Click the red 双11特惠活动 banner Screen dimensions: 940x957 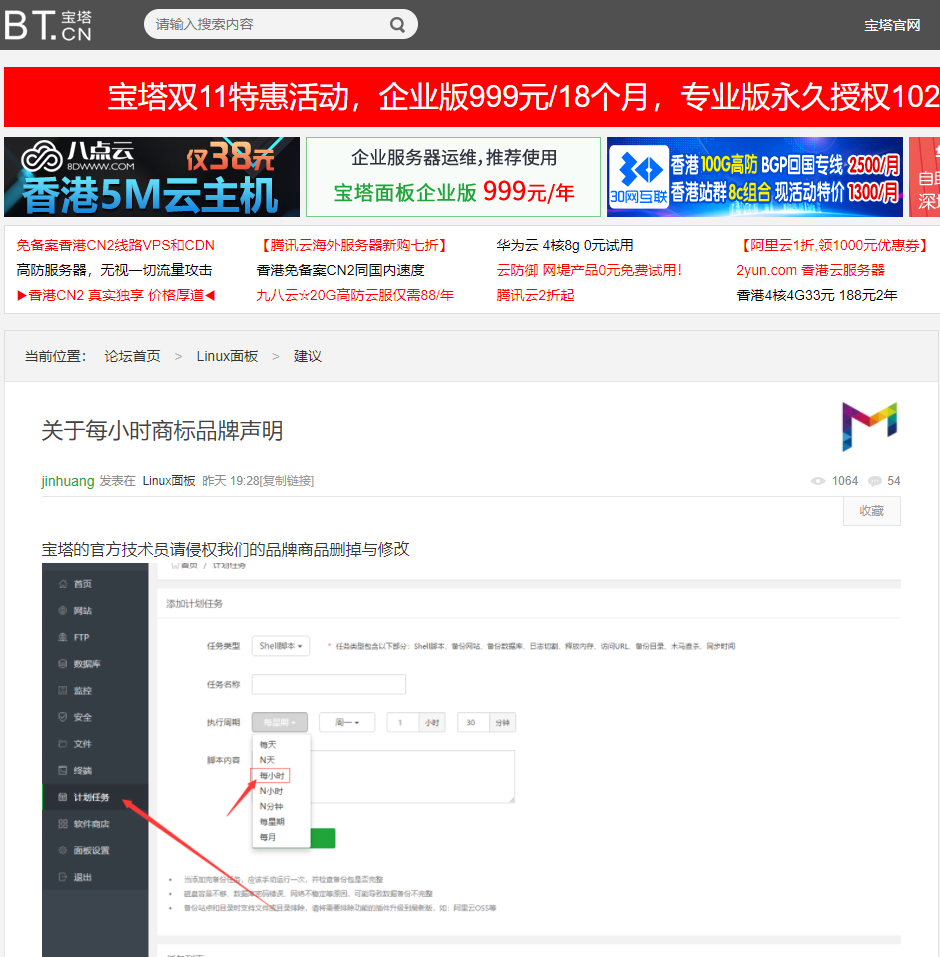pos(471,97)
